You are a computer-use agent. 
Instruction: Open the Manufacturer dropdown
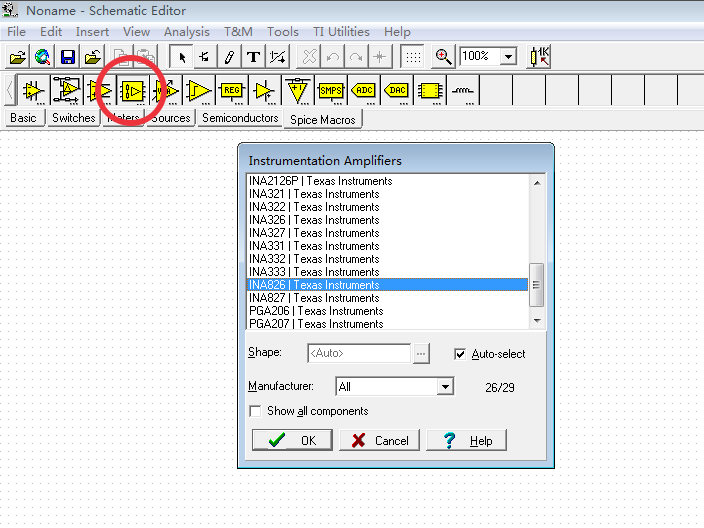[x=445, y=386]
